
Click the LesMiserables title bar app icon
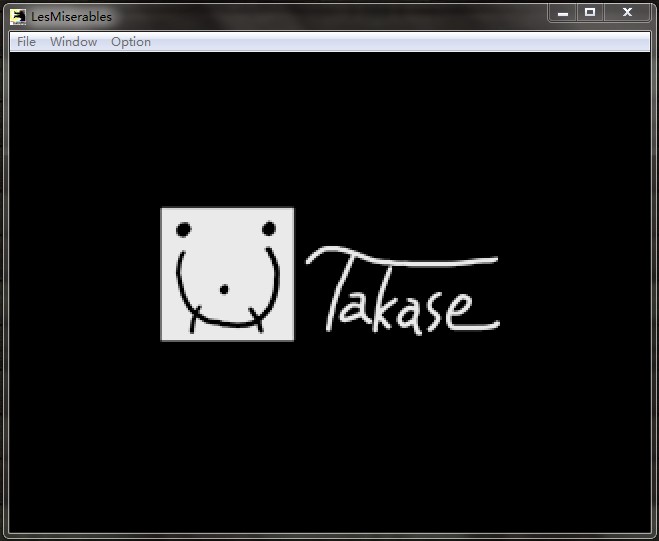pyautogui.click(x=18, y=17)
